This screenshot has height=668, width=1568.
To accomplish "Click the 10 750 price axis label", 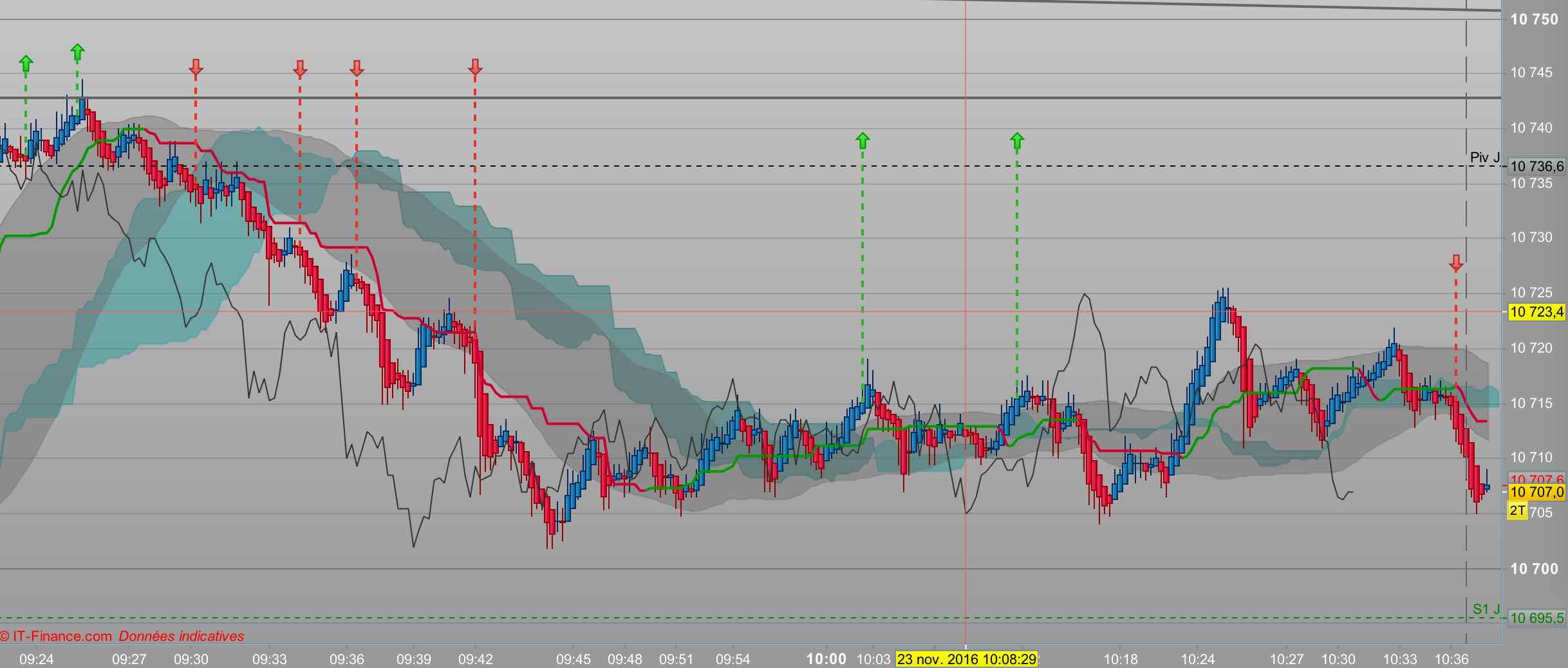I will point(1534,19).
